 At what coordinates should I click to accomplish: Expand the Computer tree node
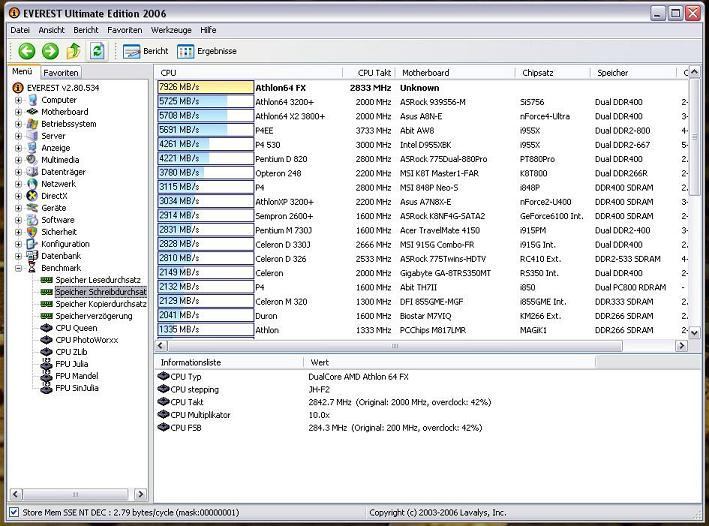coord(19,100)
